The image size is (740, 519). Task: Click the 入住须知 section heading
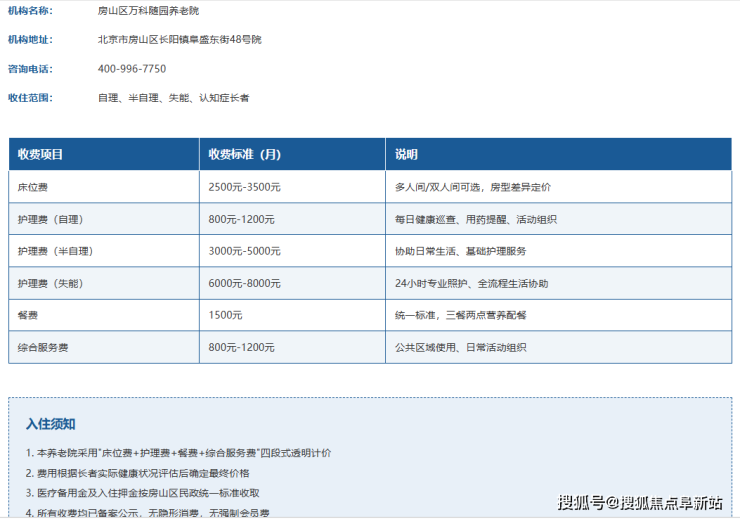point(50,424)
